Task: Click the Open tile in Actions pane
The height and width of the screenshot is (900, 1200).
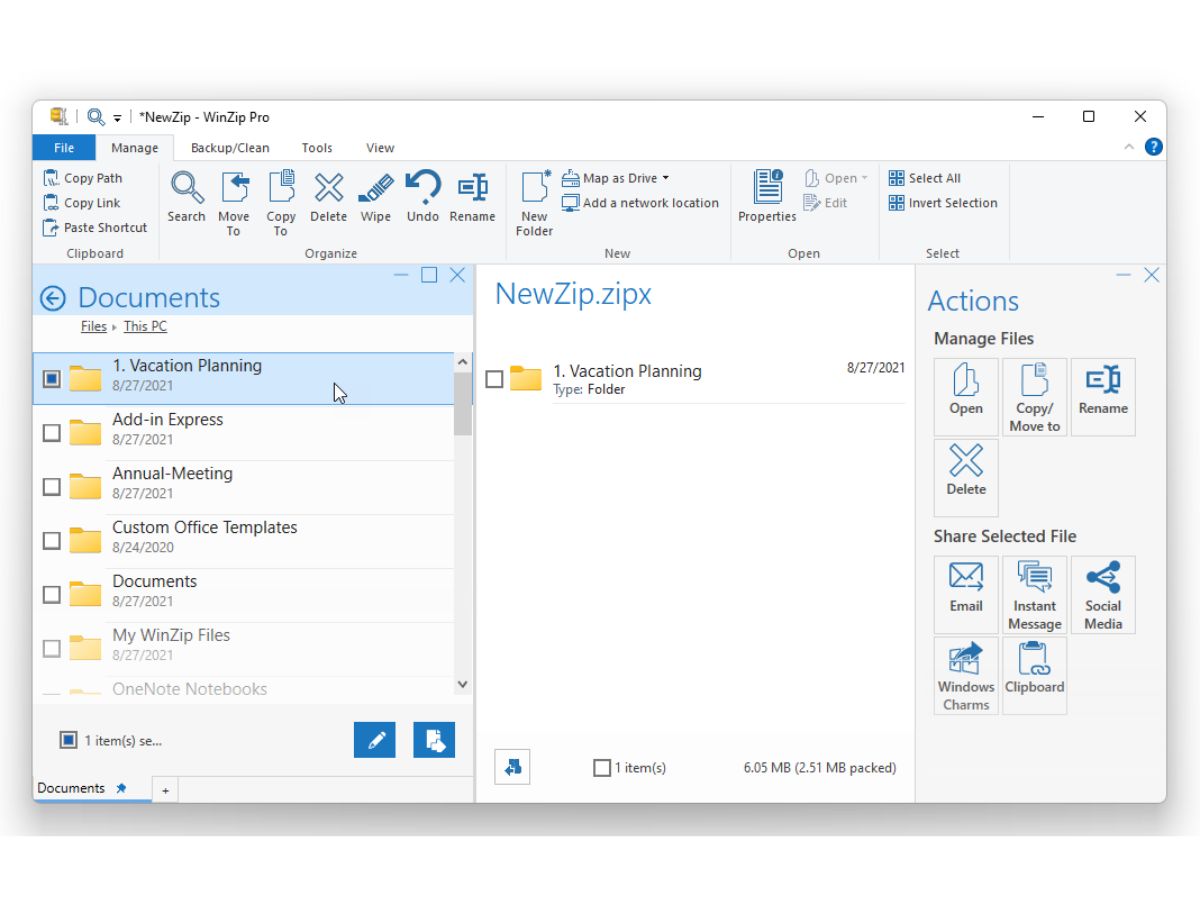Action: coord(966,396)
